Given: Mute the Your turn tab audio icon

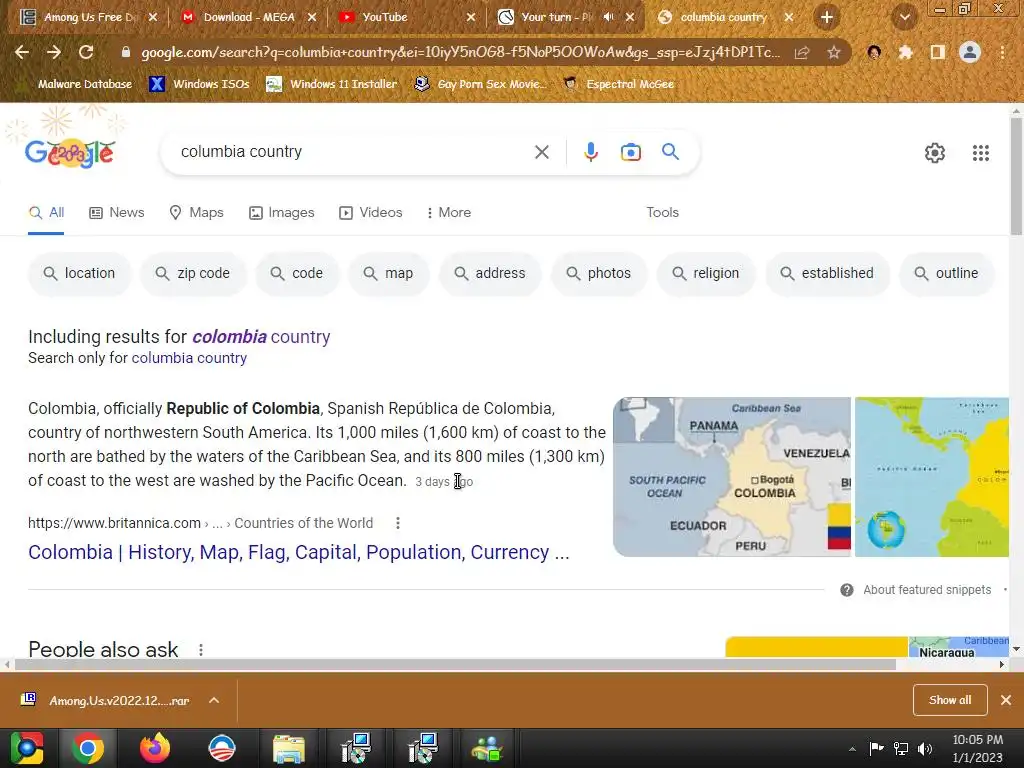Looking at the screenshot, I should point(608,17).
